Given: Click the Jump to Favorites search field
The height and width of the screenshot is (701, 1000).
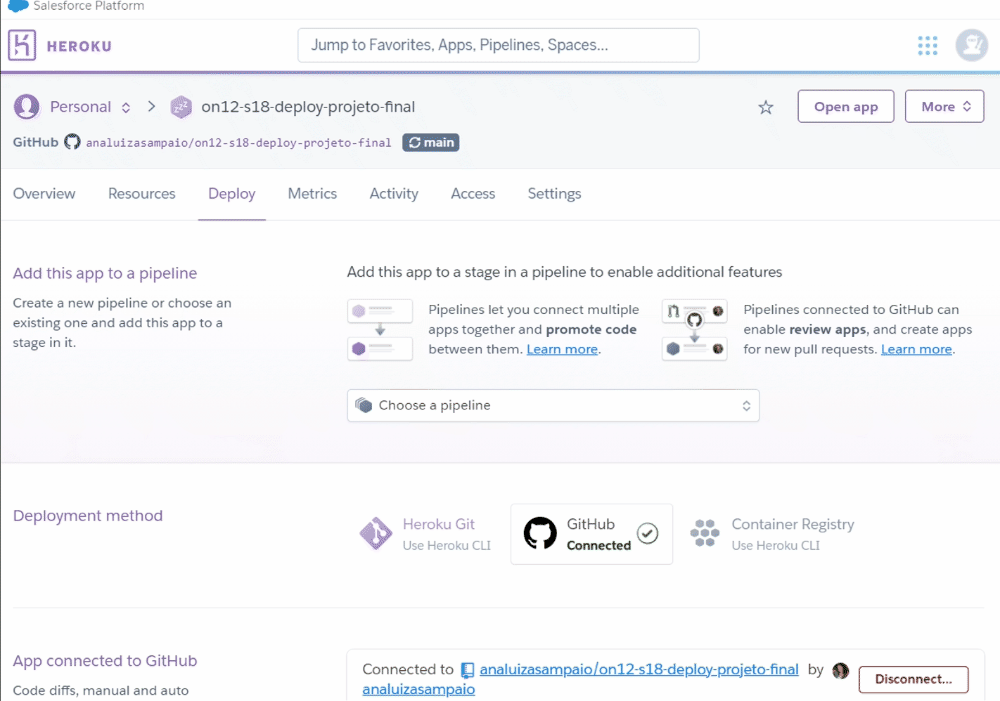Looking at the screenshot, I should 498,45.
